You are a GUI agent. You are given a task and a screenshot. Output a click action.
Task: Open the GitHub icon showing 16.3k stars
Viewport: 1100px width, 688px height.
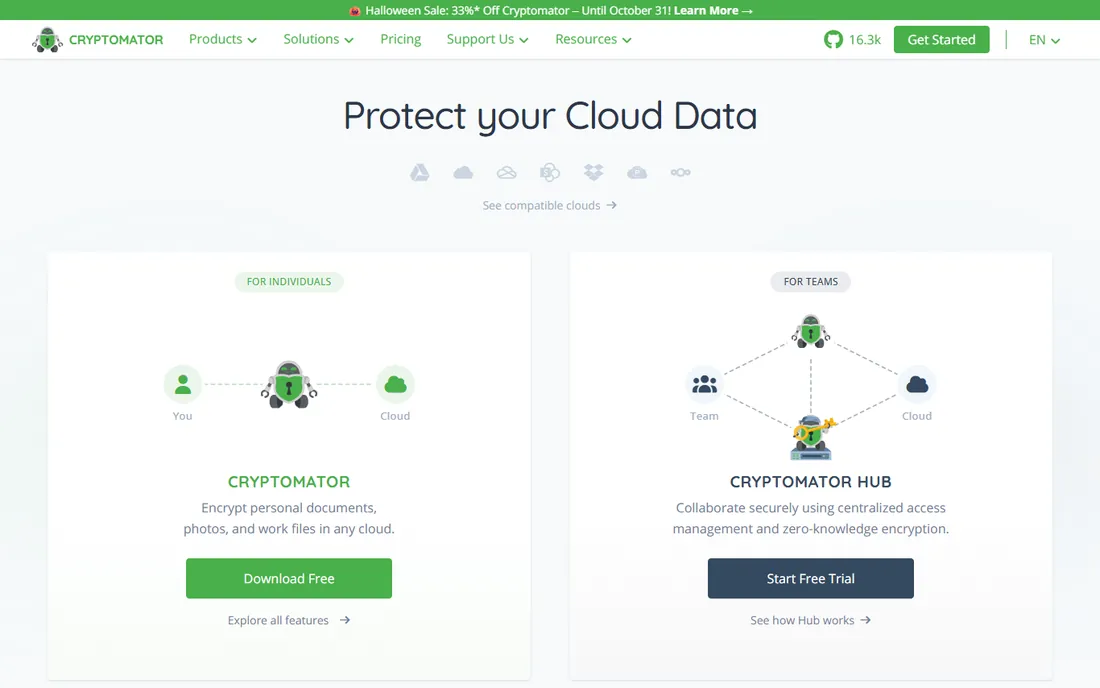click(x=833, y=39)
